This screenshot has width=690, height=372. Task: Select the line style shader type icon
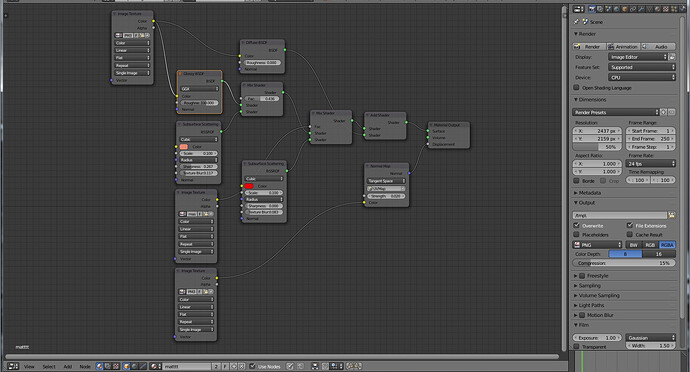coord(143,366)
